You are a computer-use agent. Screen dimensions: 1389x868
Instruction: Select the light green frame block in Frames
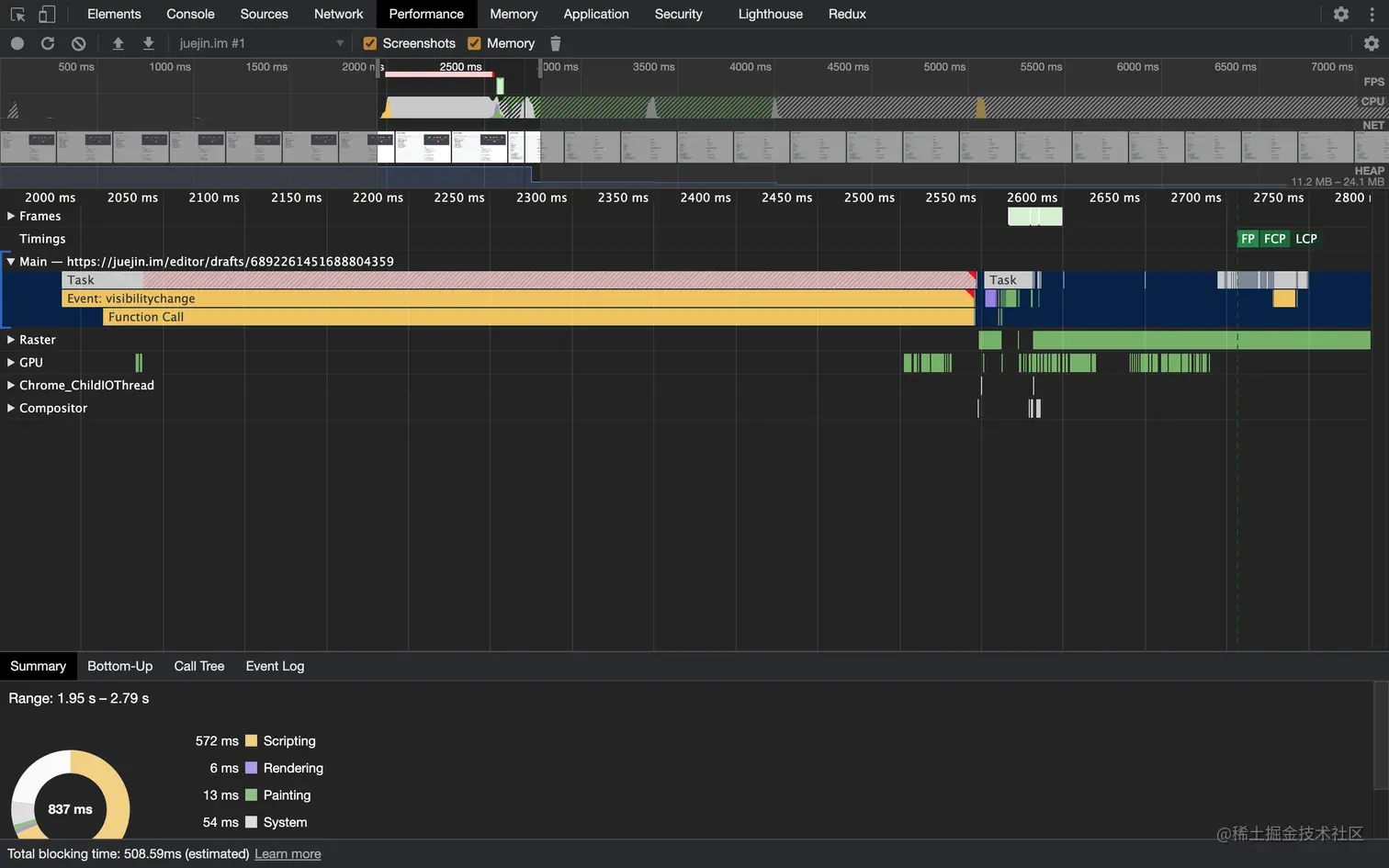coord(1035,217)
